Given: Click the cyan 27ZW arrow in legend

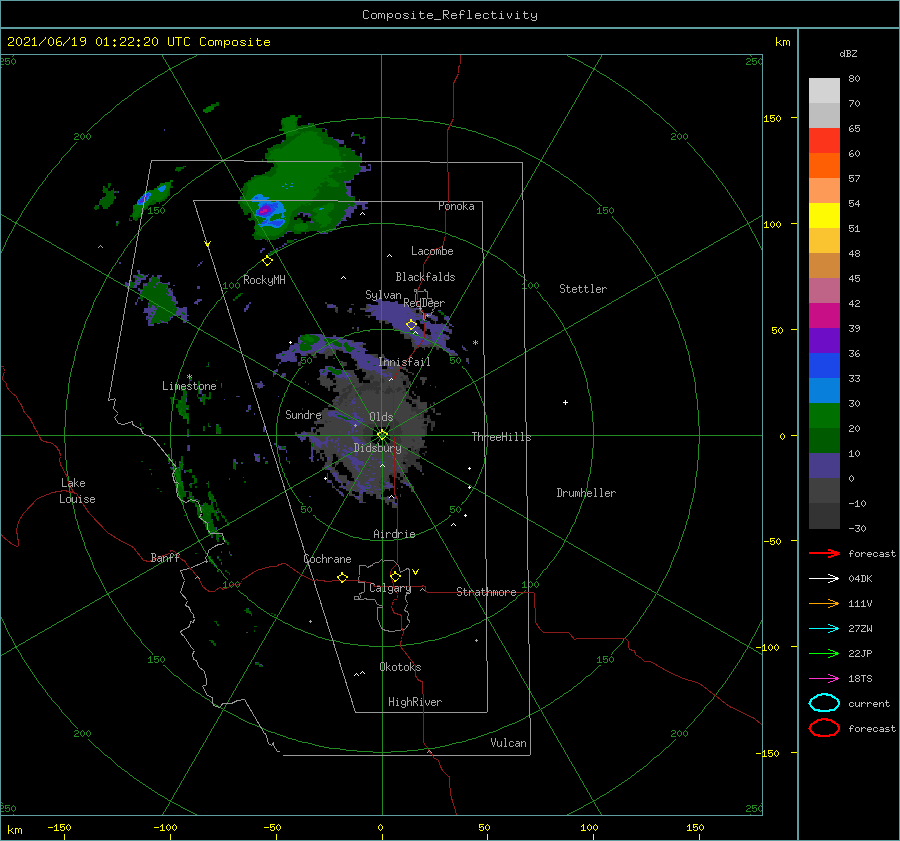Looking at the screenshot, I should coord(824,629).
